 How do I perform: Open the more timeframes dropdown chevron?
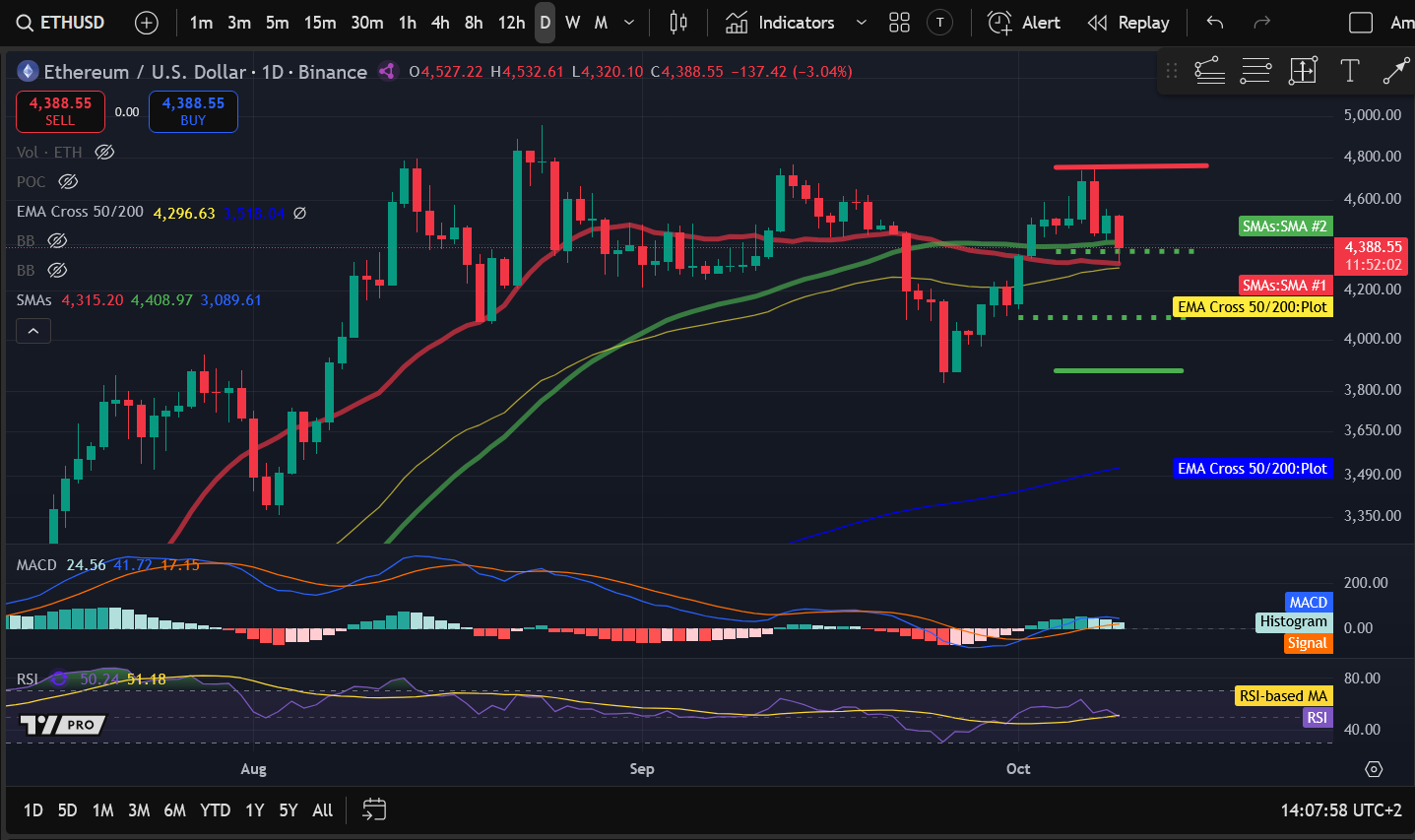[x=629, y=23]
